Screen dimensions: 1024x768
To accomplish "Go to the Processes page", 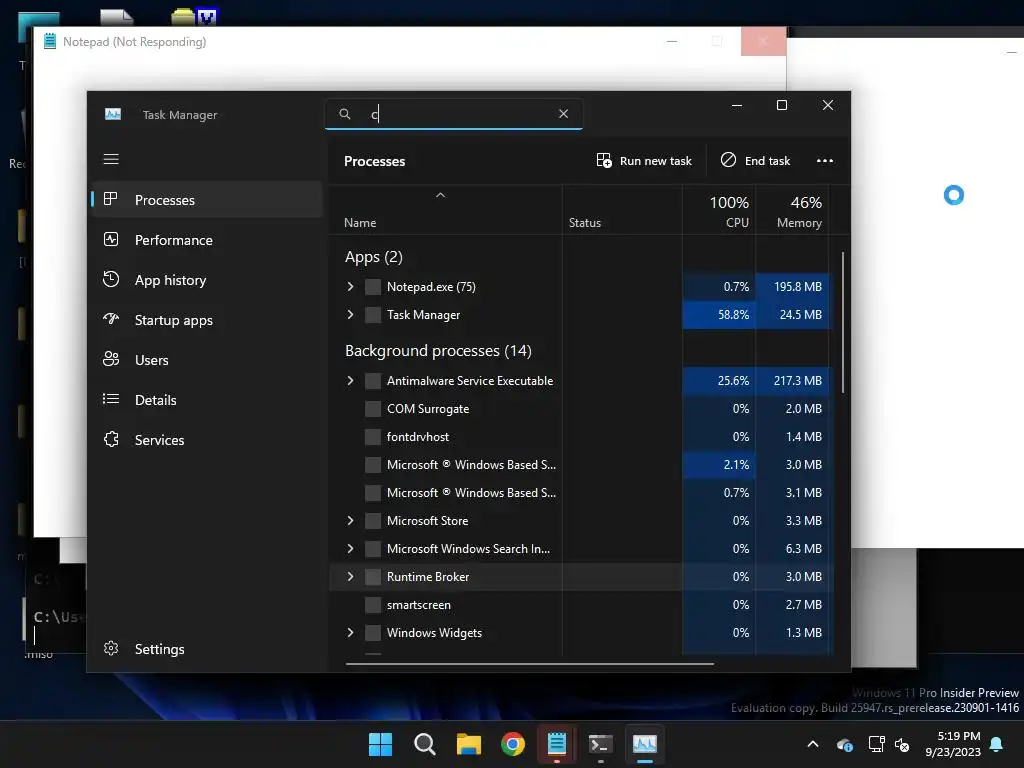I will [x=208, y=200].
